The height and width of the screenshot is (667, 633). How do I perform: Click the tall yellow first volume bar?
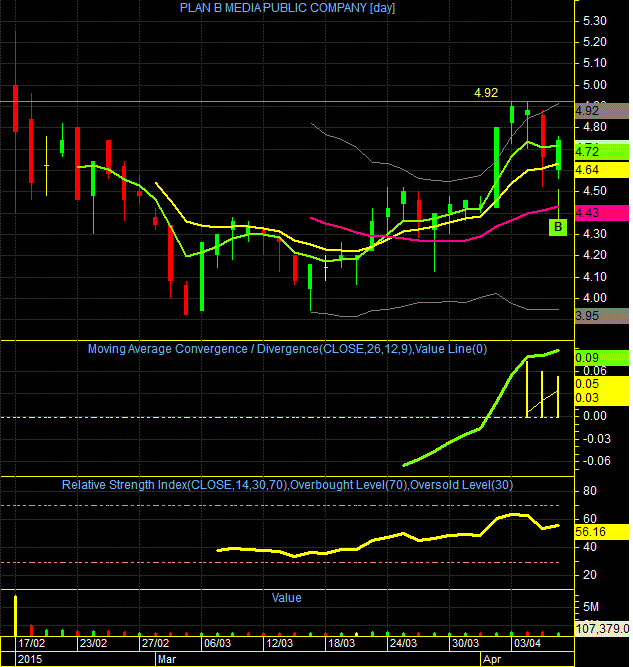pyautogui.click(x=16, y=616)
